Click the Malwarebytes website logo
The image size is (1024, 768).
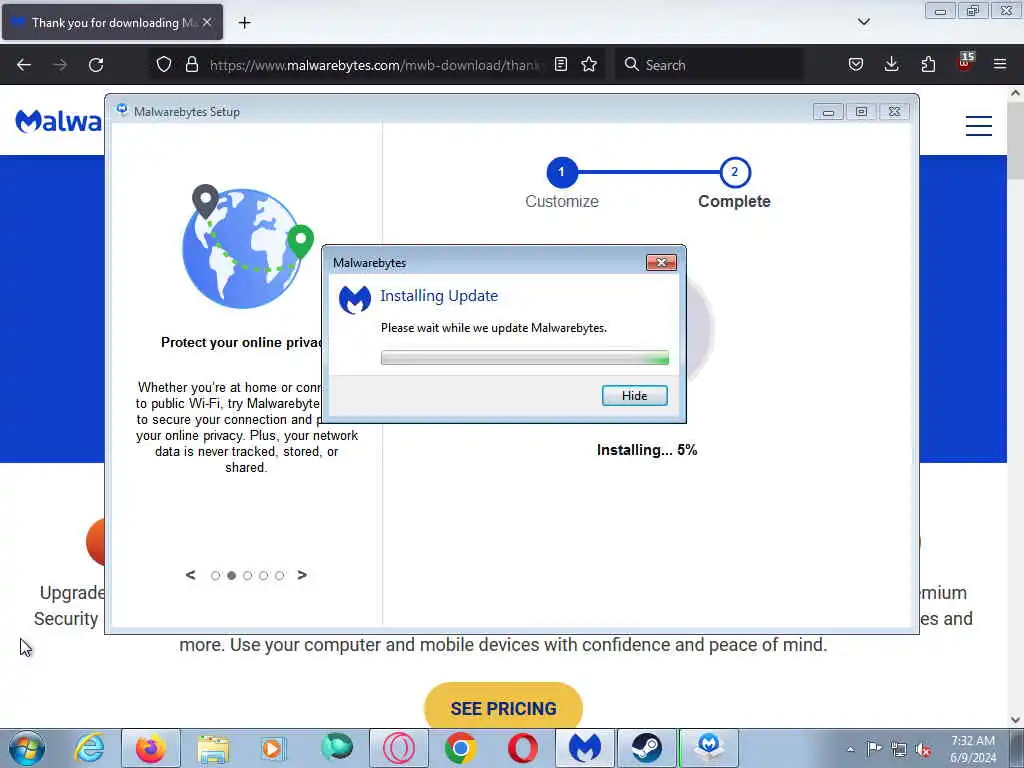click(x=59, y=121)
